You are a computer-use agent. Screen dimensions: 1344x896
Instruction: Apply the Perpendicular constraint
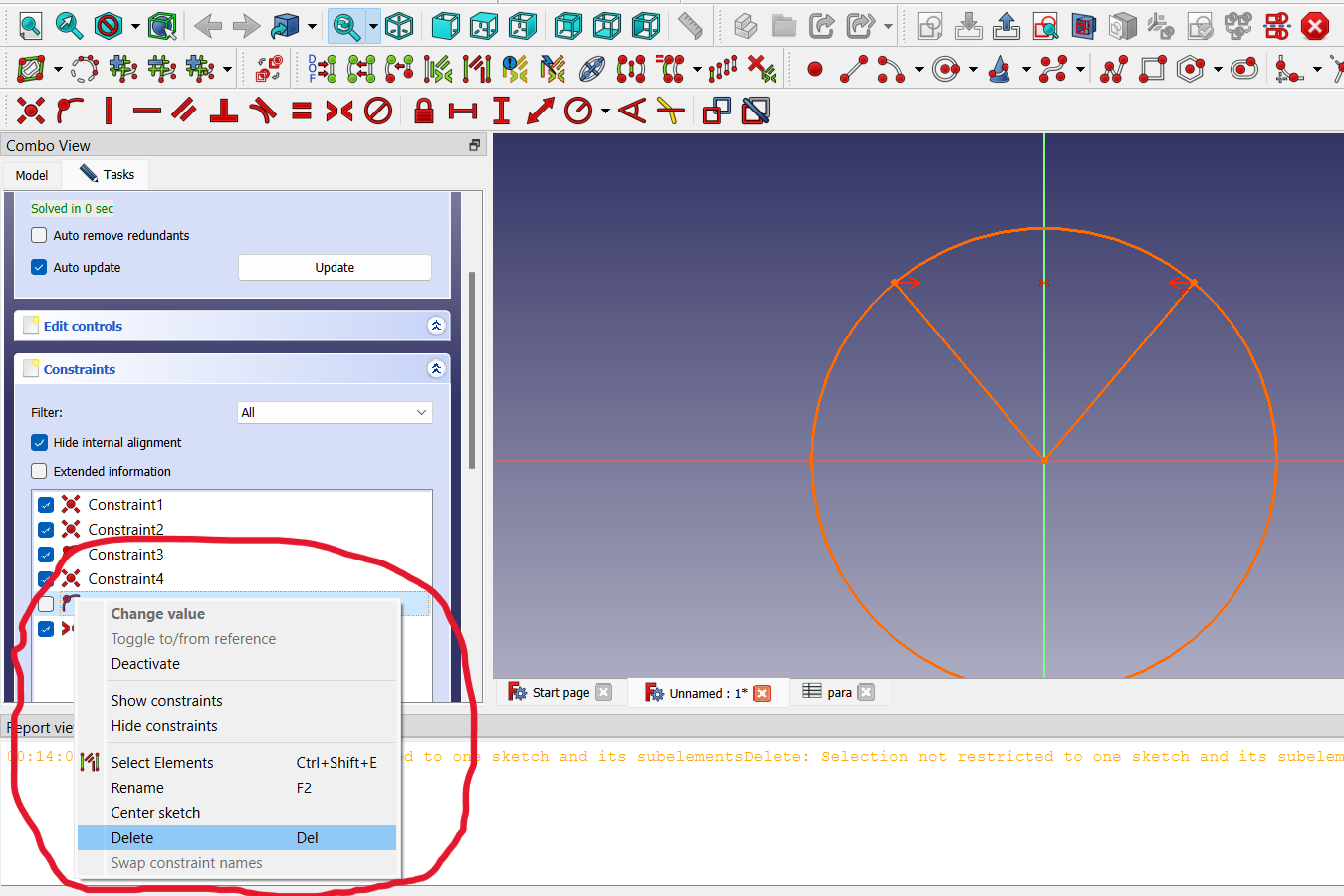[x=223, y=110]
